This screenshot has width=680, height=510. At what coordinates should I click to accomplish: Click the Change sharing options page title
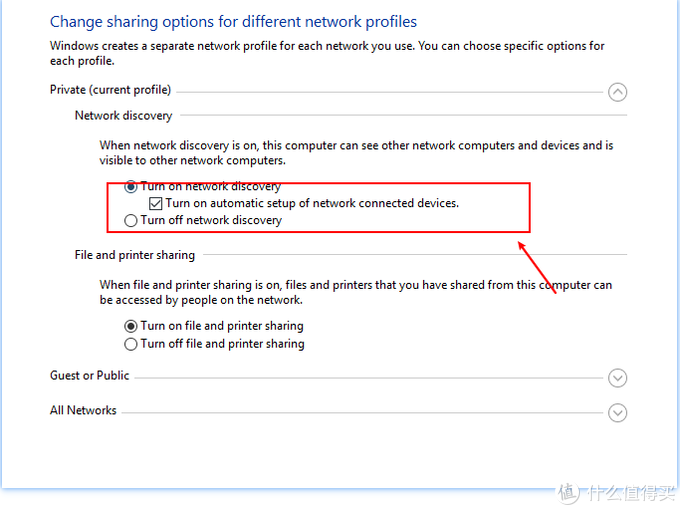[233, 22]
